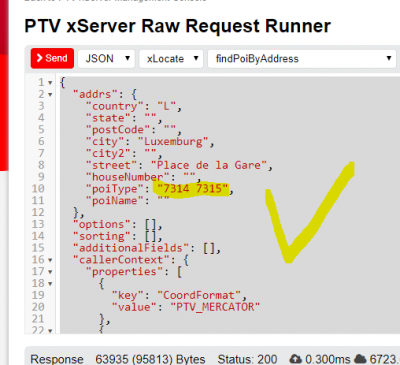The height and width of the screenshot is (365, 400).
Task: Click the red Send button
Action: click(52, 58)
